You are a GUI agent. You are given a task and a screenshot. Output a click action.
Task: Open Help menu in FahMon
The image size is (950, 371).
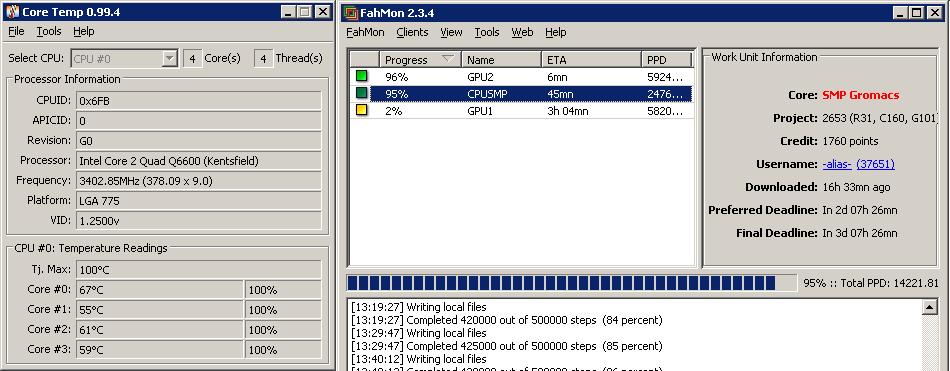(x=556, y=32)
